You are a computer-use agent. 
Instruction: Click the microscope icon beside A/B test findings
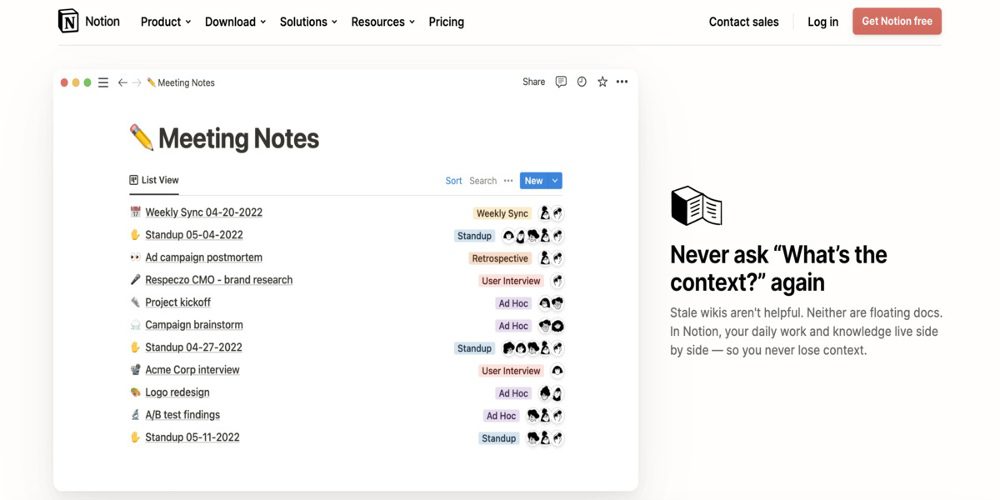point(135,415)
